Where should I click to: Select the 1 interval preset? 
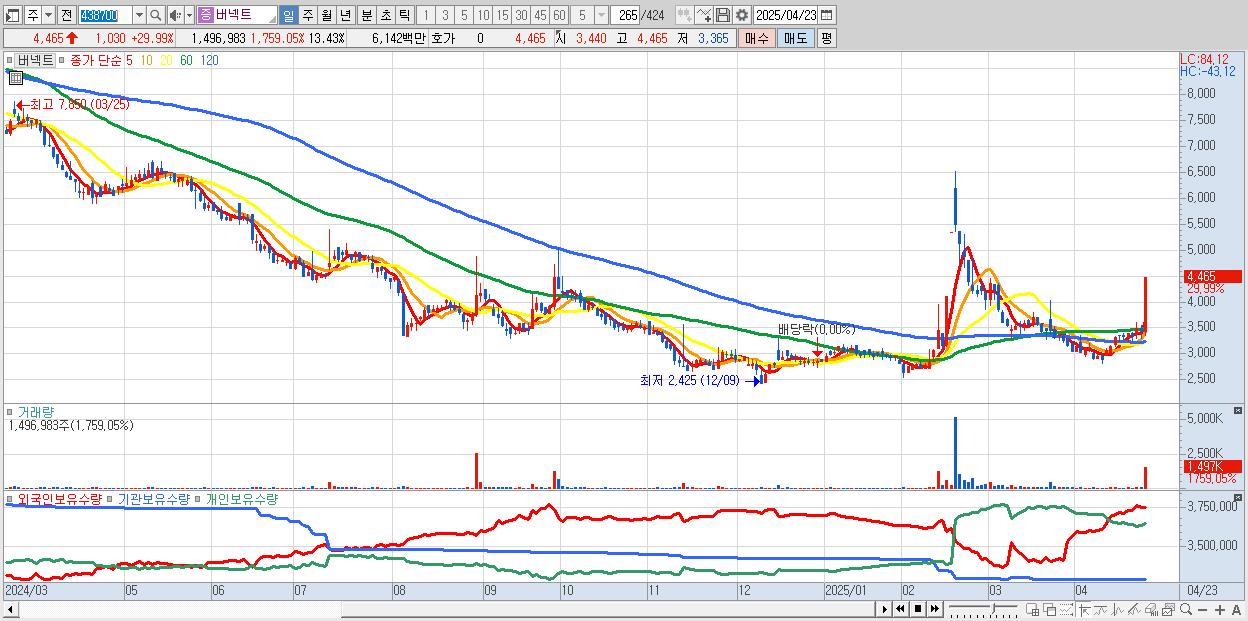point(425,15)
